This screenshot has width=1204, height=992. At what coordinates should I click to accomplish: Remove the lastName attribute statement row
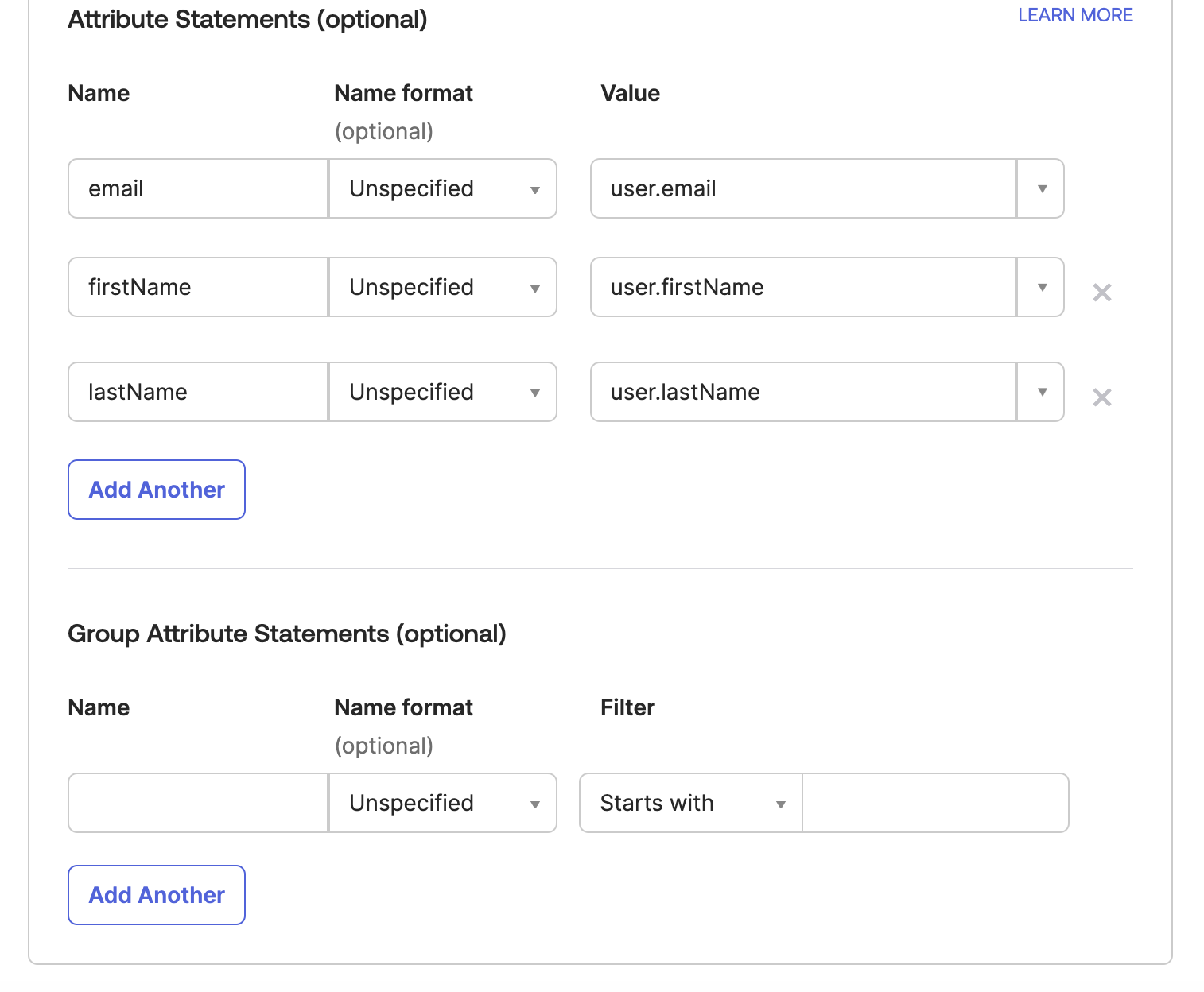pyautogui.click(x=1102, y=397)
